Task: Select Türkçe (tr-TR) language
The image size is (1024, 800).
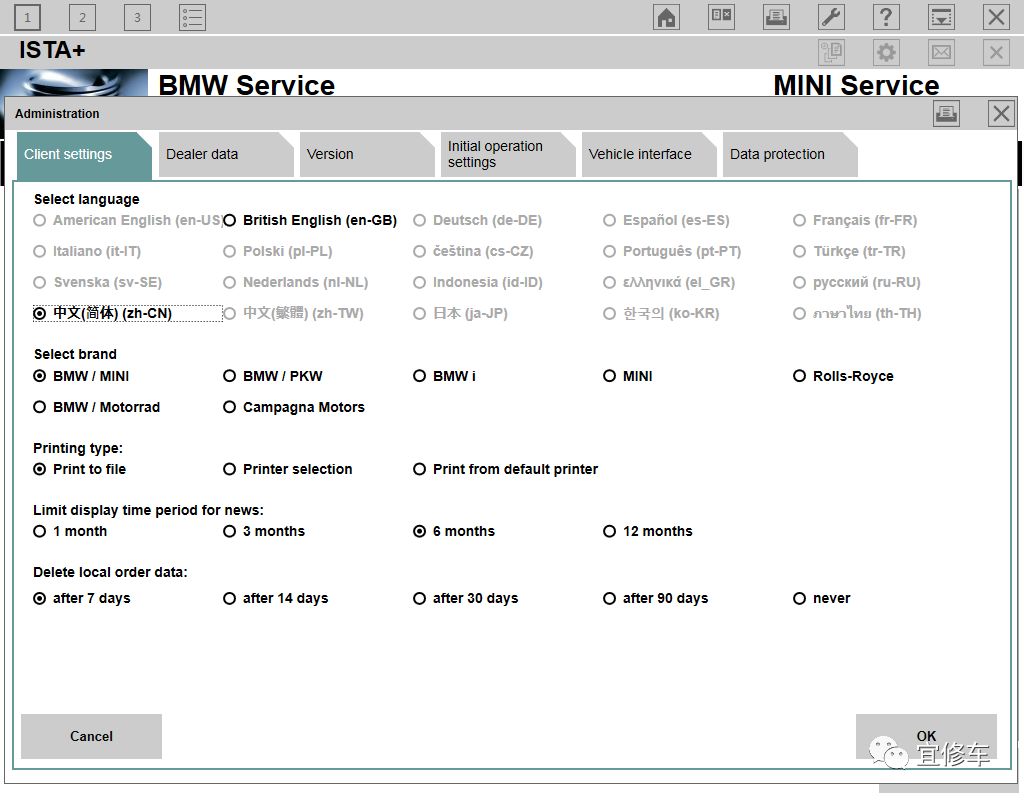Action: pyautogui.click(x=849, y=251)
